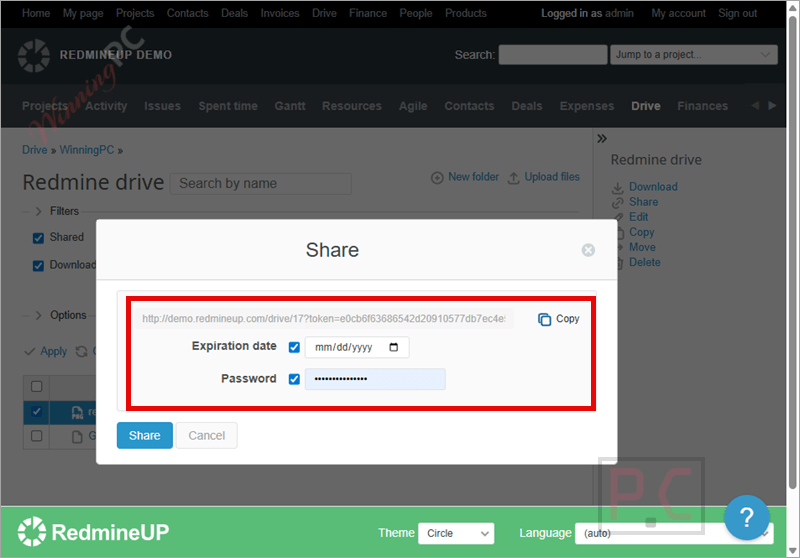This screenshot has height=558, width=800.
Task: Click the WinningPC breadcrumb link
Action: pos(87,150)
